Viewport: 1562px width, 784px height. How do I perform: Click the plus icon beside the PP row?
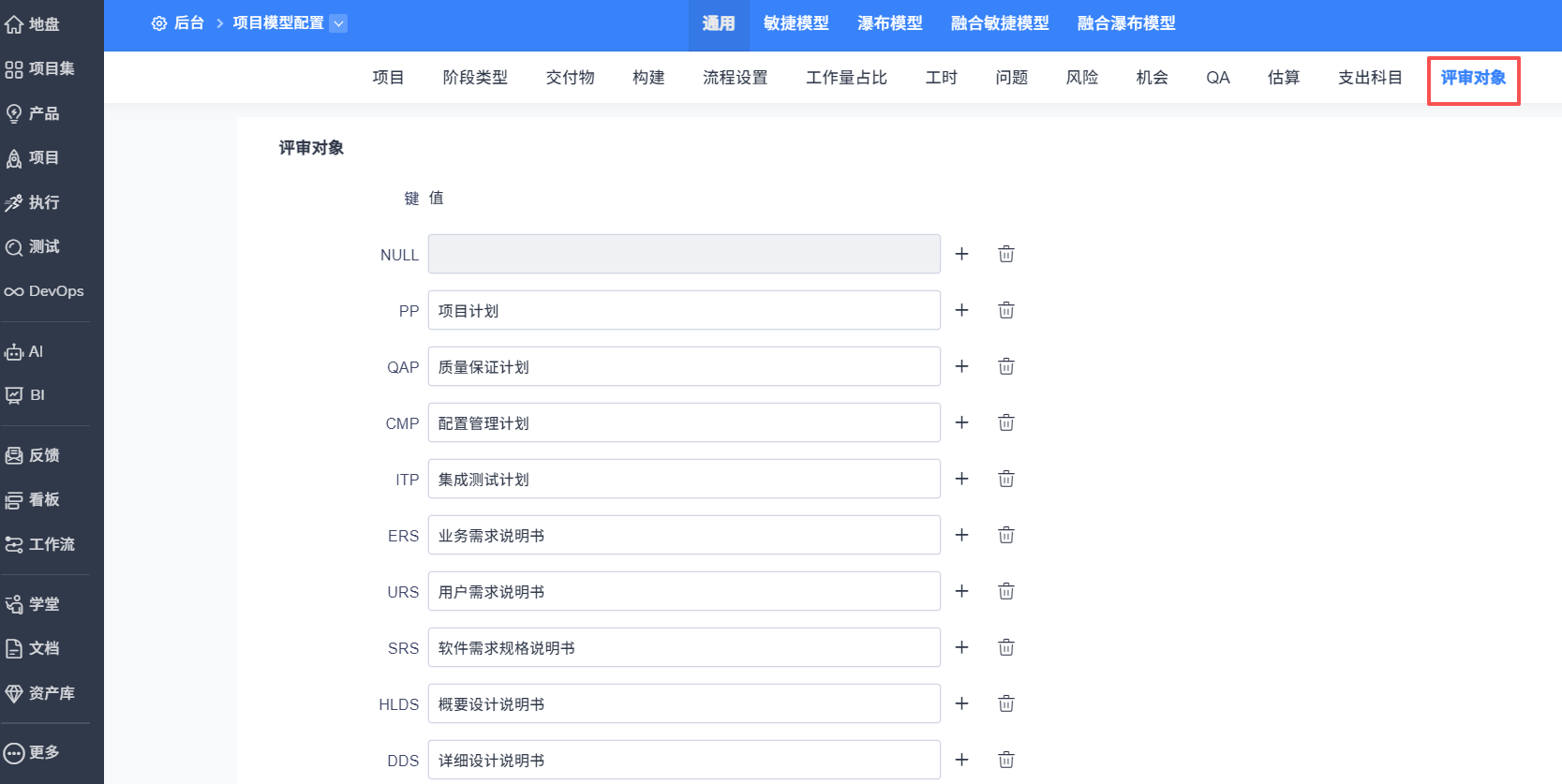[961, 310]
